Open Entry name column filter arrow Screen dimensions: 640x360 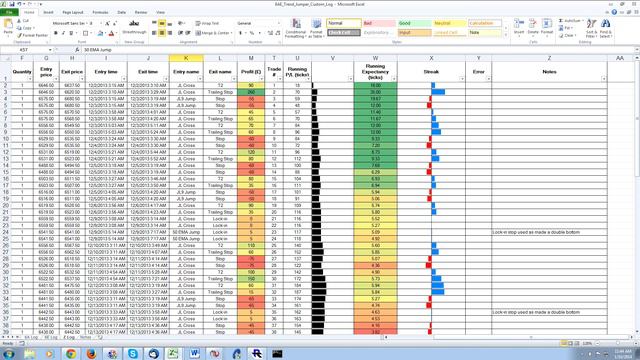200,79
